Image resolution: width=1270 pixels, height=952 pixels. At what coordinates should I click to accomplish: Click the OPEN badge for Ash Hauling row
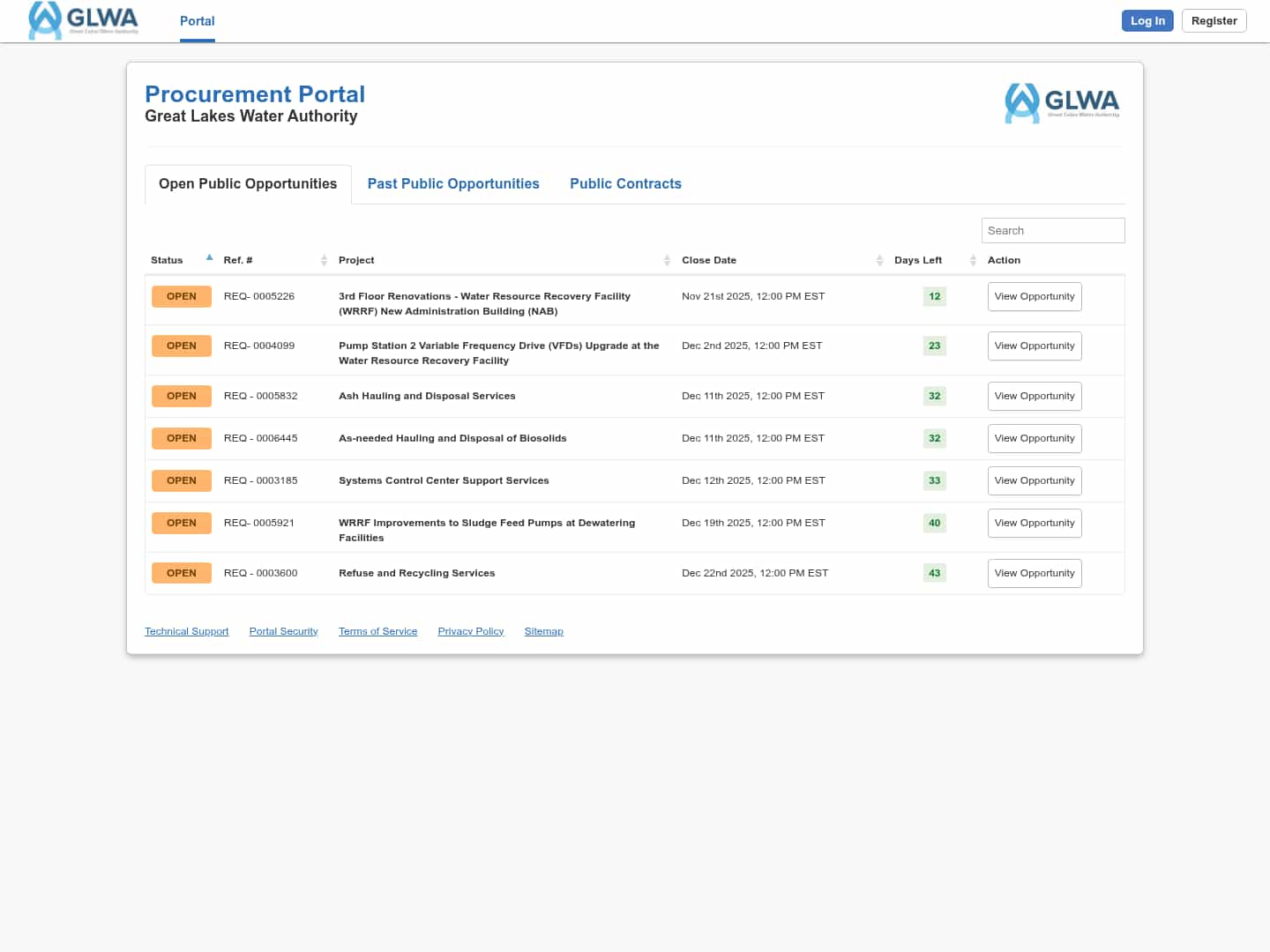(182, 396)
